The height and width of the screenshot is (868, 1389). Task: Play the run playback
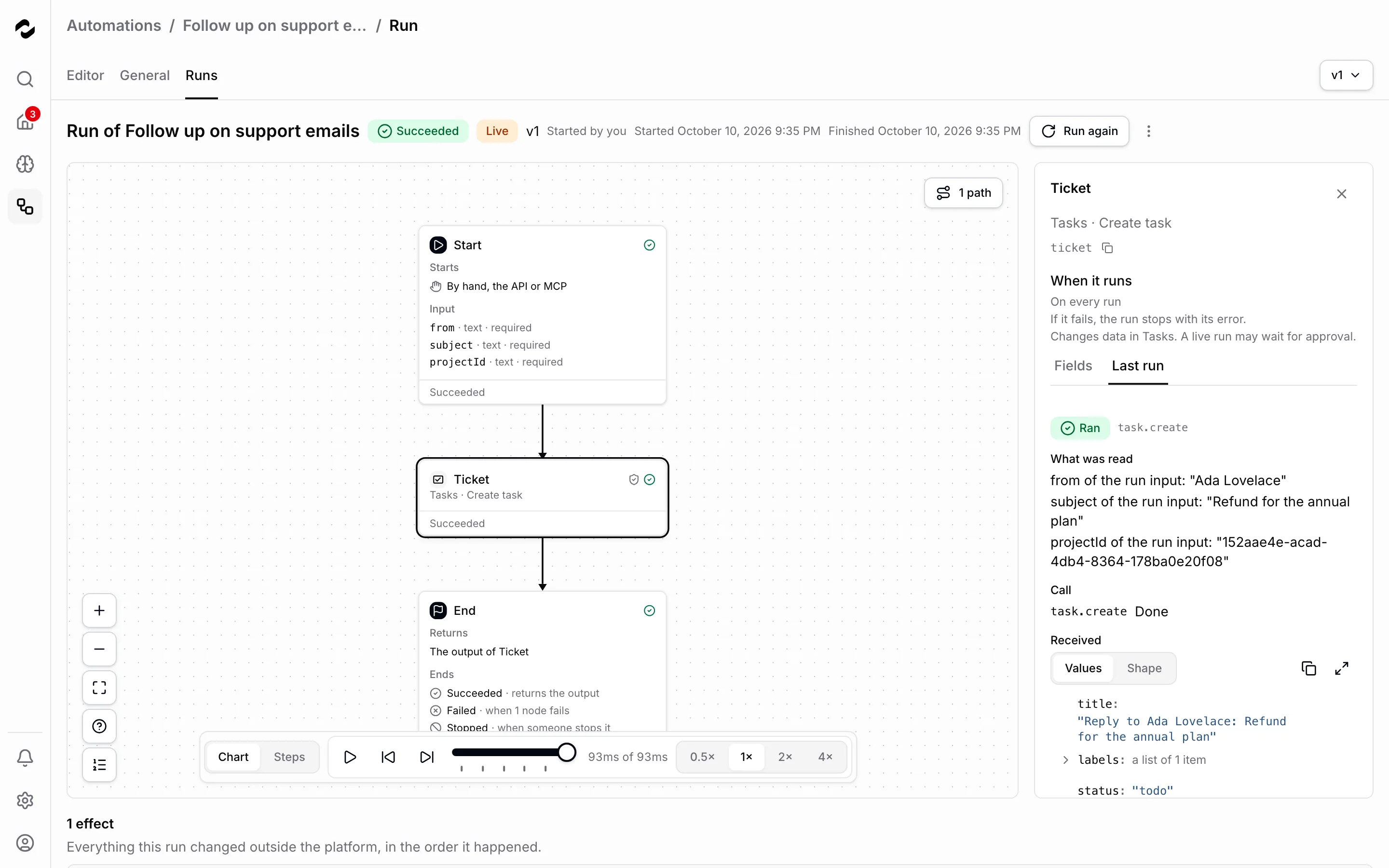point(350,757)
